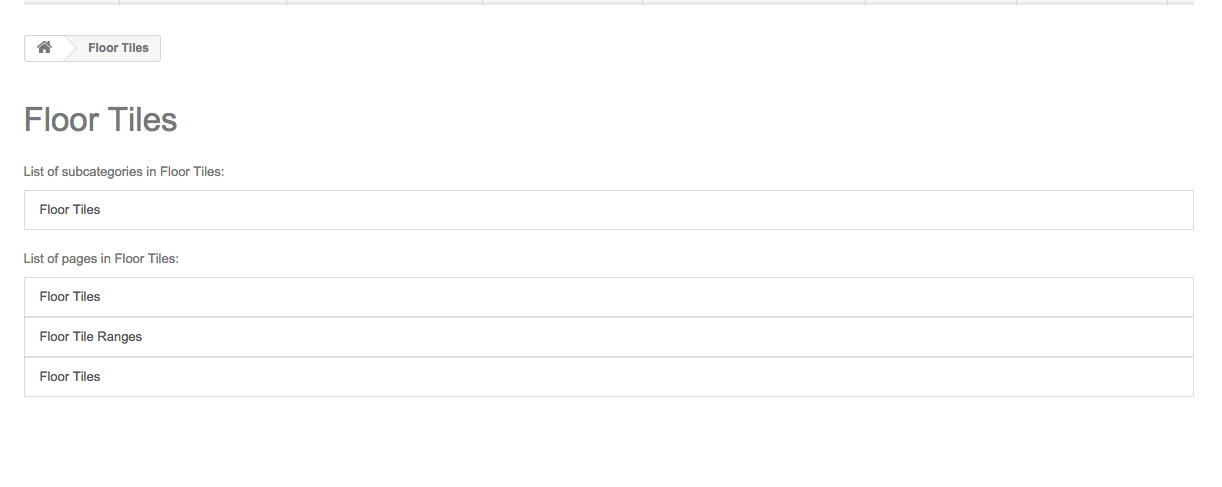The height and width of the screenshot is (487, 1222).
Task: Select the third top navigation bar segment
Action: pos(384,2)
